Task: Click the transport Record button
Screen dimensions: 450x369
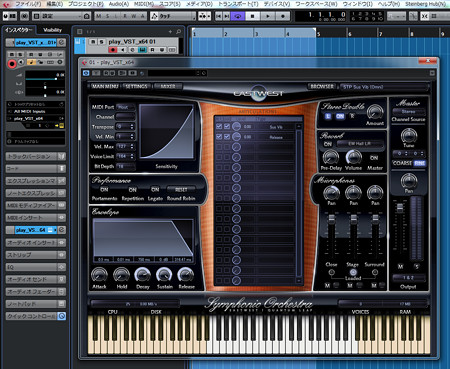Action: tap(283, 16)
